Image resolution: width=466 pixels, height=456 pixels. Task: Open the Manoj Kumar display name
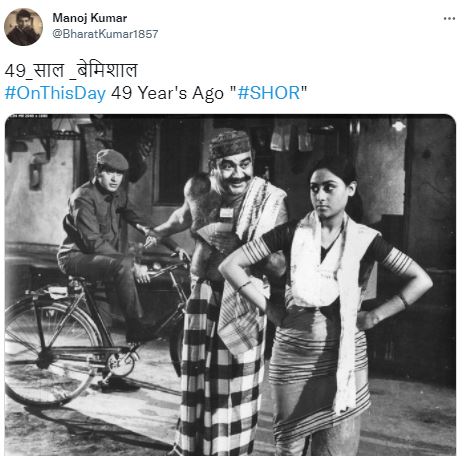90,18
